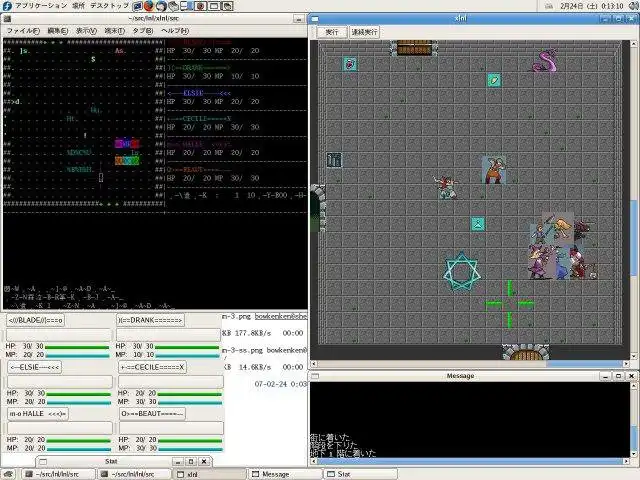Open the 場所 panel menu
The image size is (640, 480).
[x=78, y=6]
